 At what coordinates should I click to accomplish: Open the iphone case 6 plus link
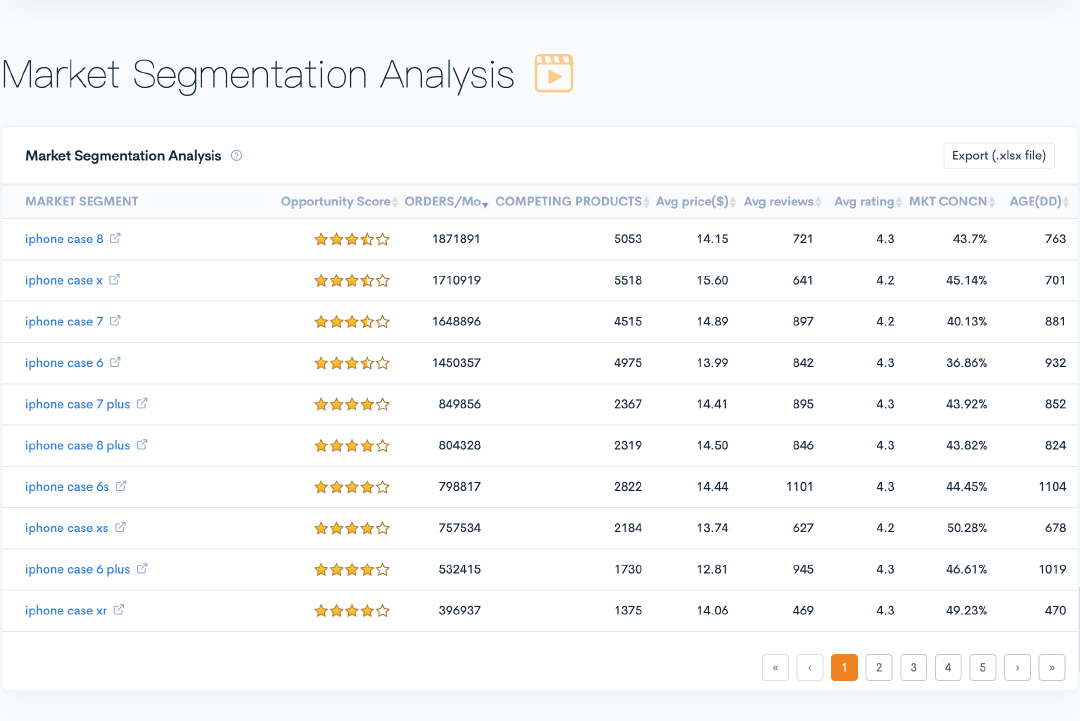(77, 570)
